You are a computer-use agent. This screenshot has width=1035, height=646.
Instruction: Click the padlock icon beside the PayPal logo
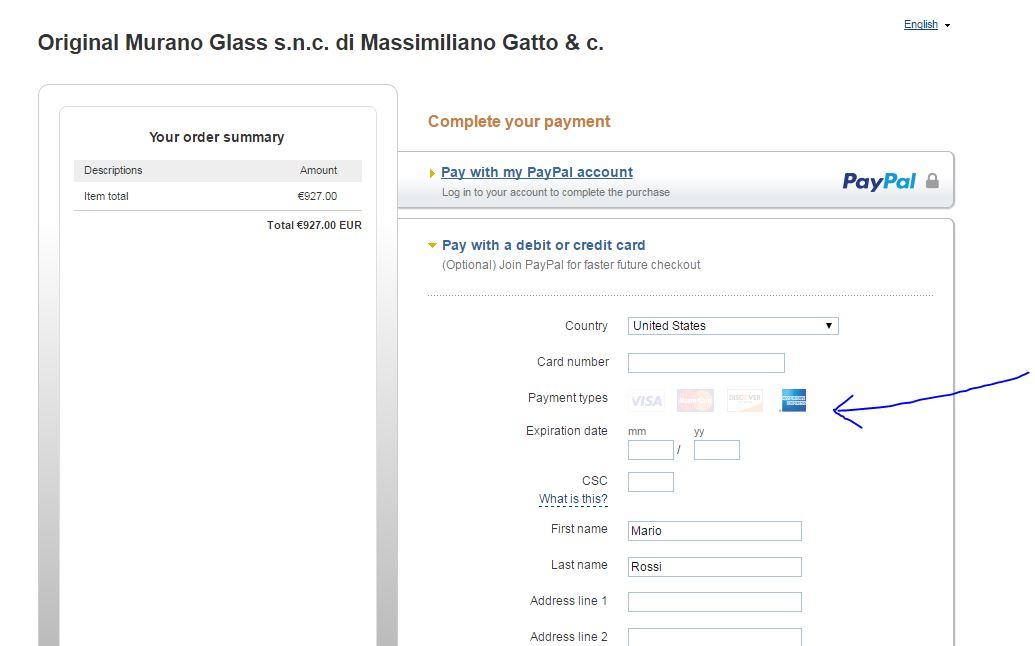pyautogui.click(x=930, y=181)
